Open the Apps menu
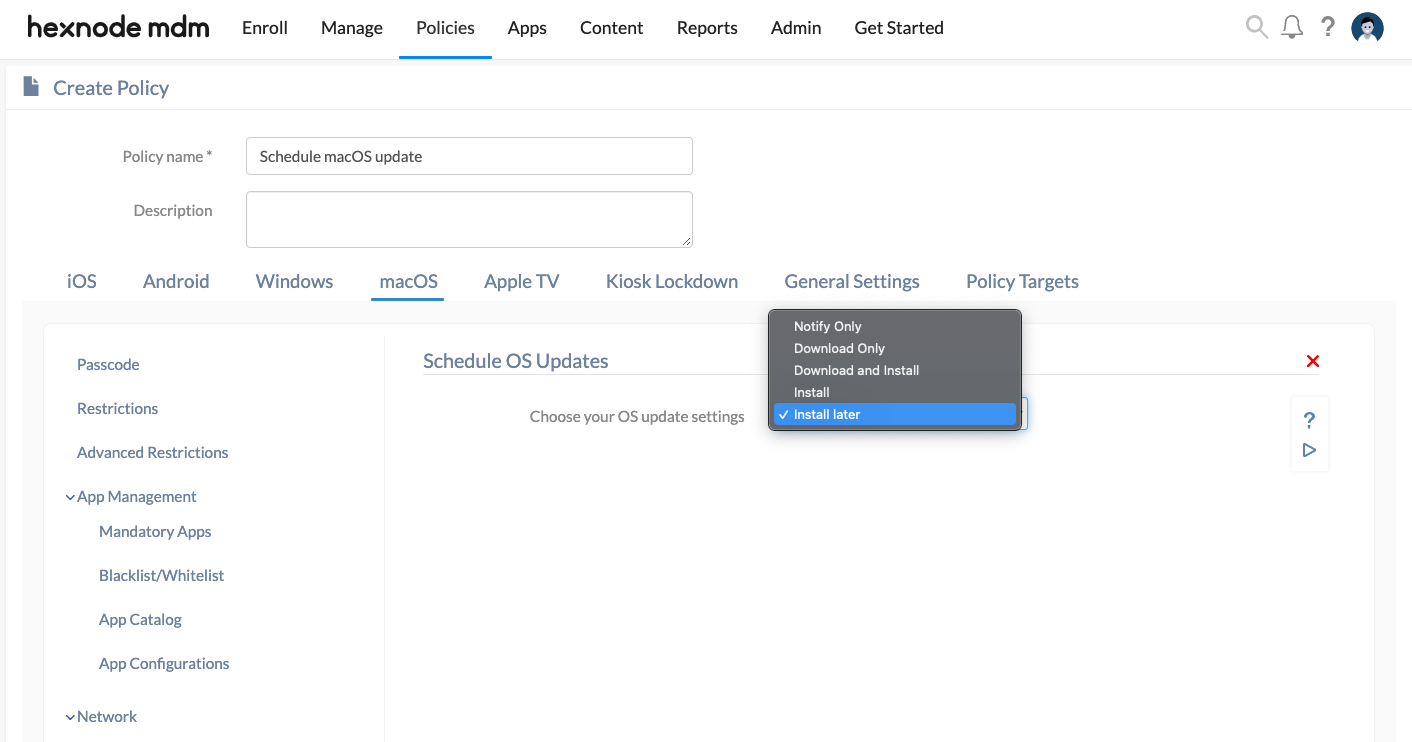 (x=527, y=28)
